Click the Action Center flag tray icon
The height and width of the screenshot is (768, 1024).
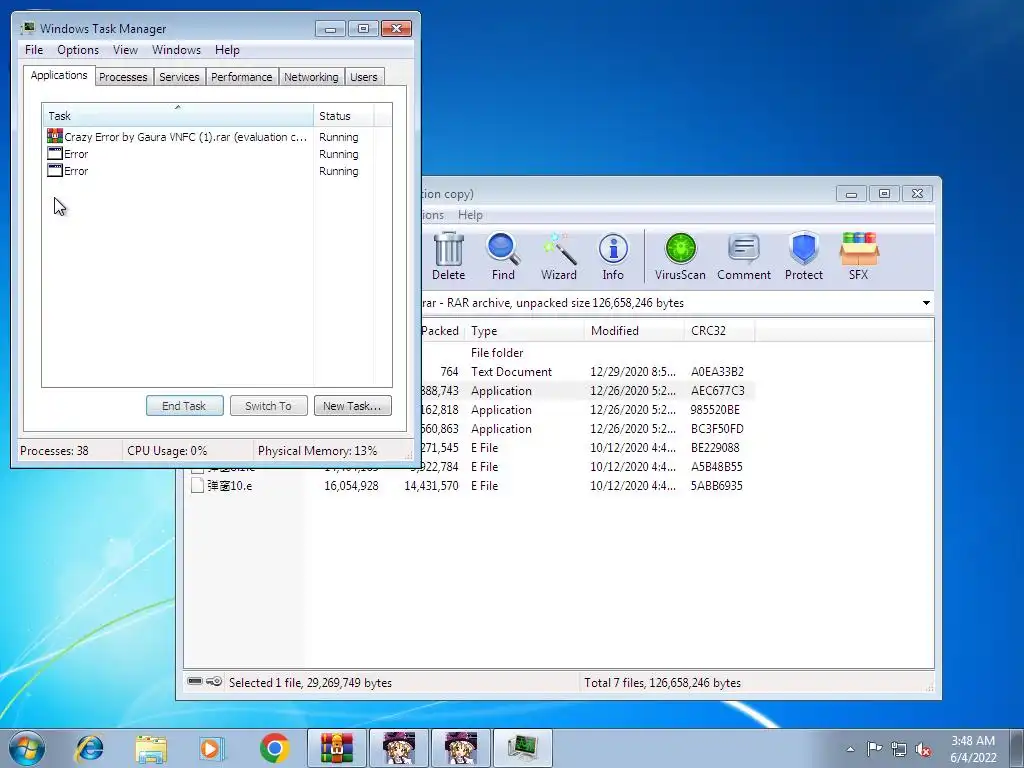pos(874,748)
